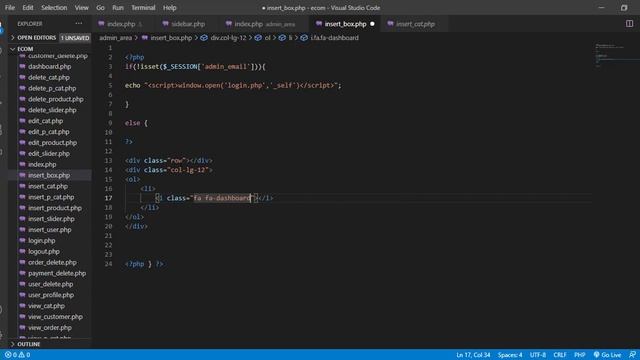The width and height of the screenshot is (640, 360).
Task: Open insert_cat.php in the file tree
Action: (48, 186)
